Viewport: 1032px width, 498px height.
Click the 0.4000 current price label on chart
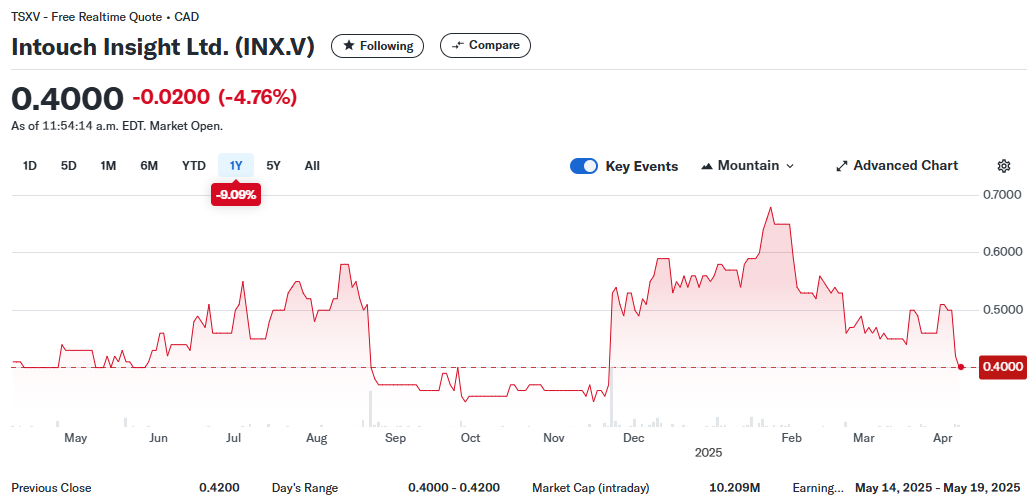tap(1002, 366)
